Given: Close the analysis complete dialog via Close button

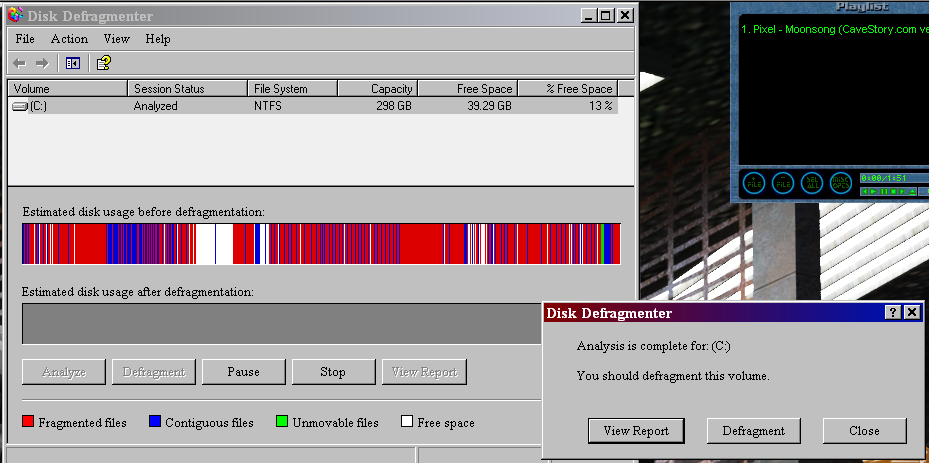Looking at the screenshot, I should pos(864,431).
